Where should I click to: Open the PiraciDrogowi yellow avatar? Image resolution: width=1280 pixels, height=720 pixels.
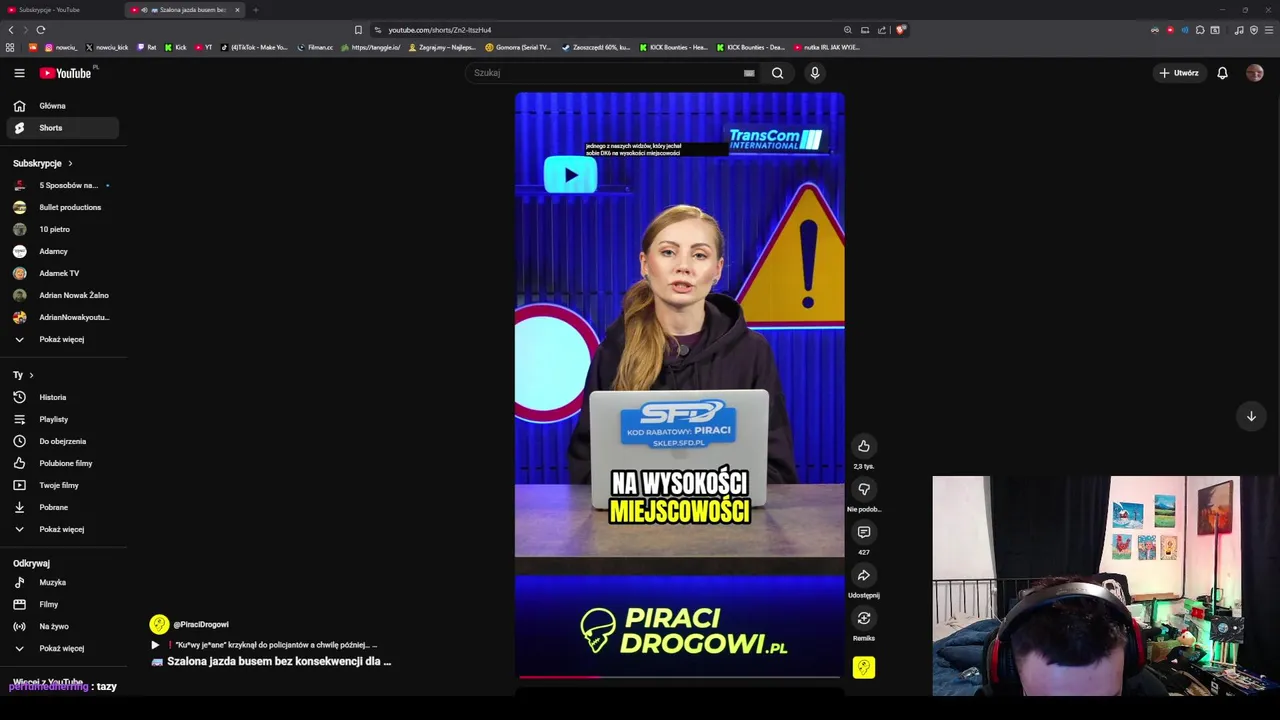[x=158, y=624]
